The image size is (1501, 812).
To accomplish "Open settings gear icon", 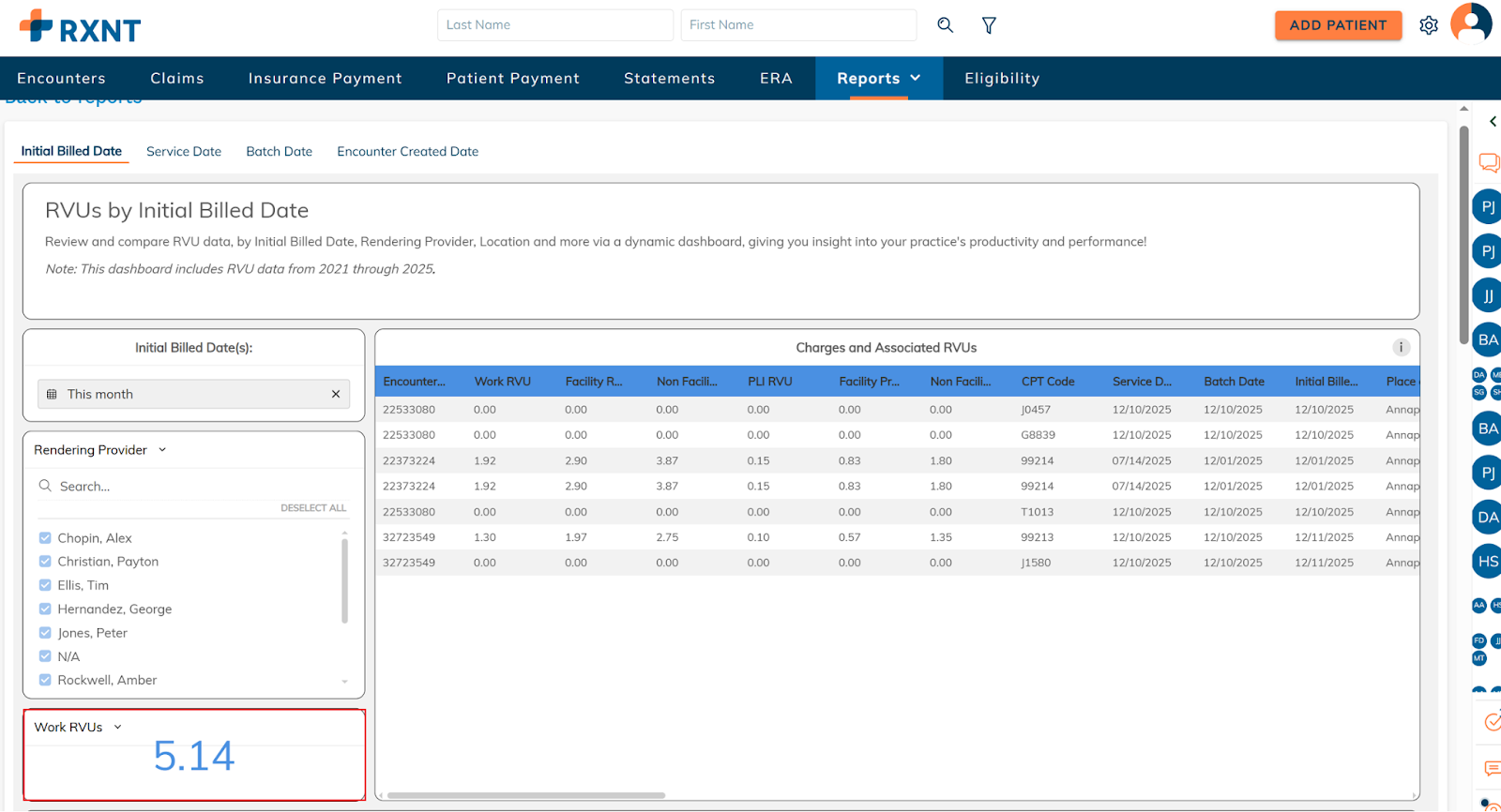I will point(1428,25).
